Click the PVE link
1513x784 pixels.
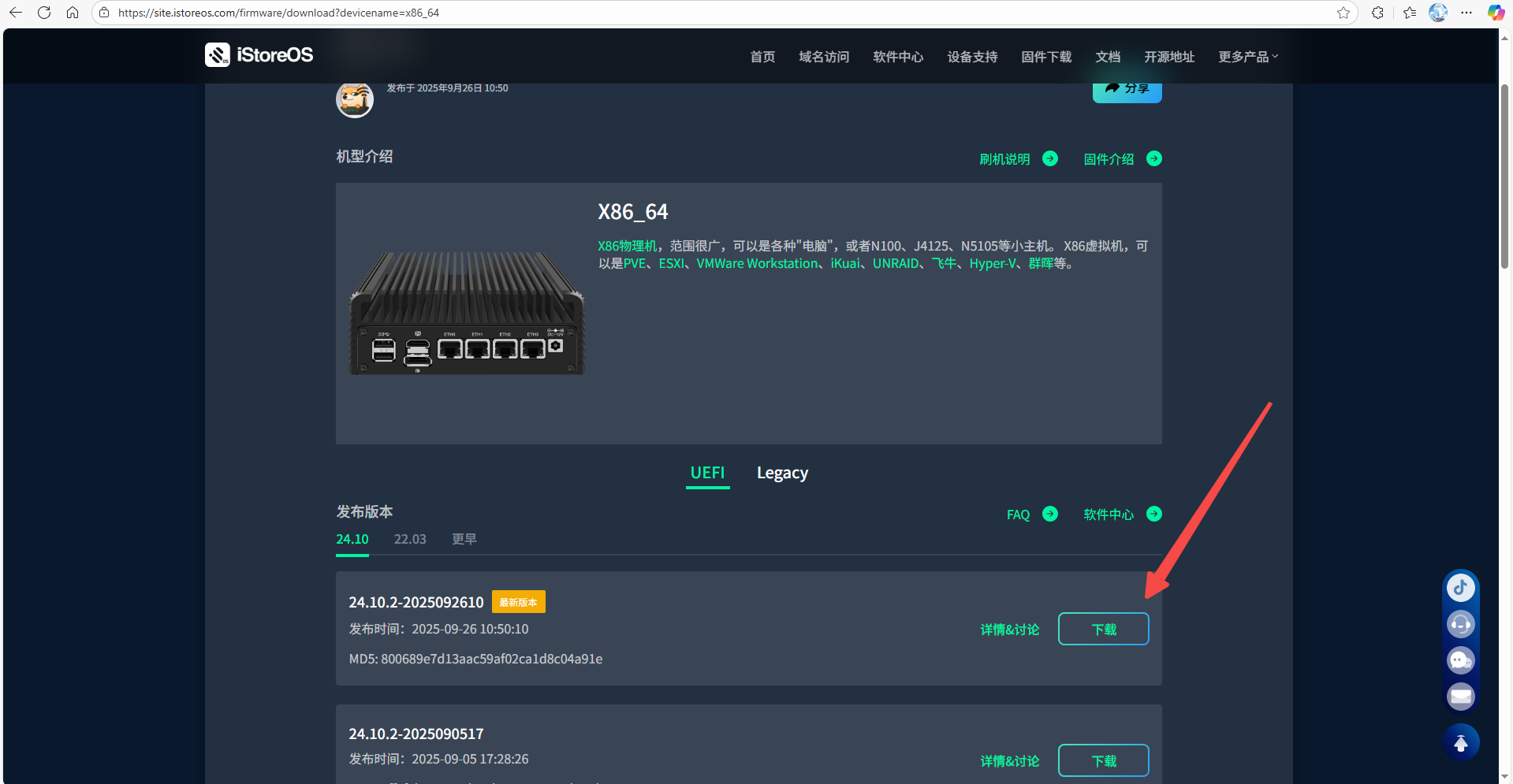pos(635,263)
